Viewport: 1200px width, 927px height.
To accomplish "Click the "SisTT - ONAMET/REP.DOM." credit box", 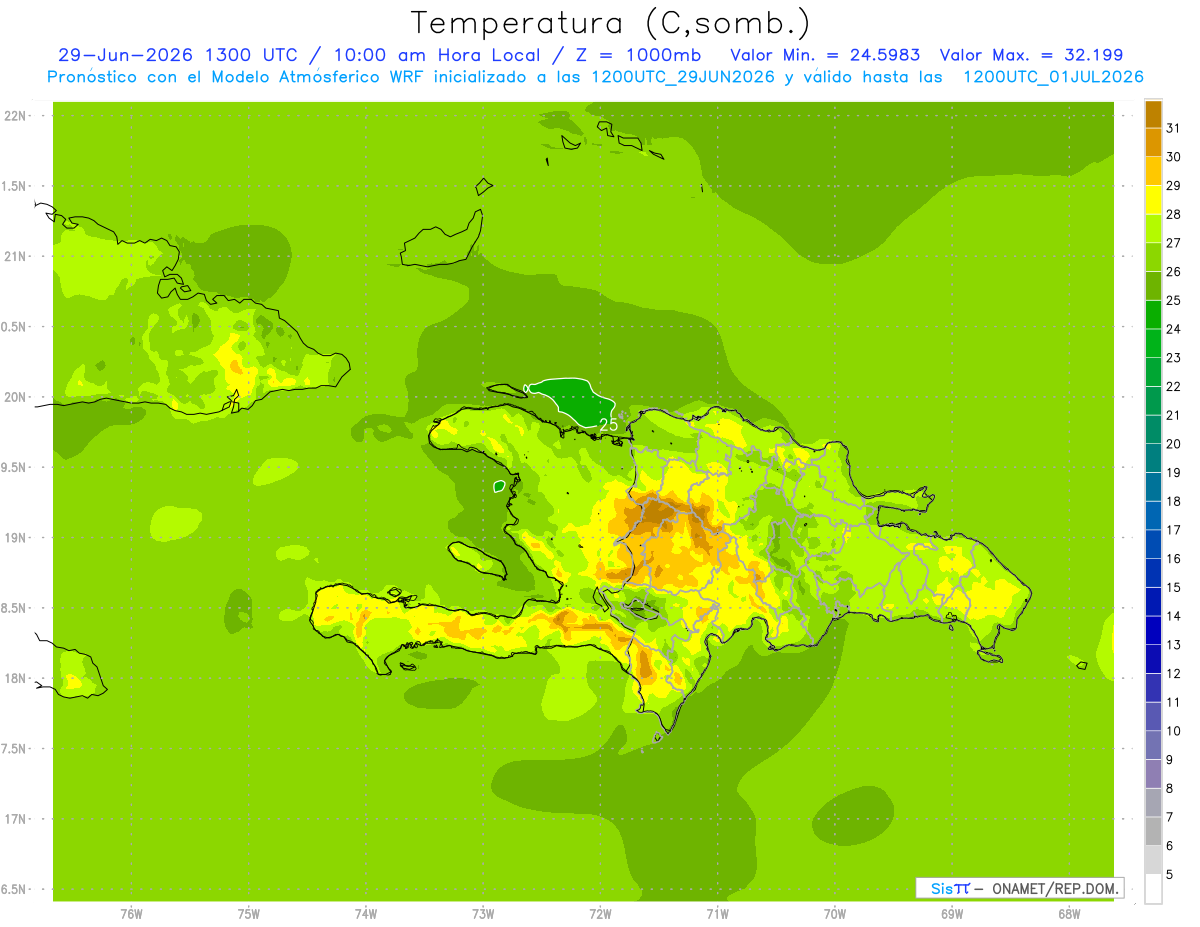I will [x=1020, y=888].
